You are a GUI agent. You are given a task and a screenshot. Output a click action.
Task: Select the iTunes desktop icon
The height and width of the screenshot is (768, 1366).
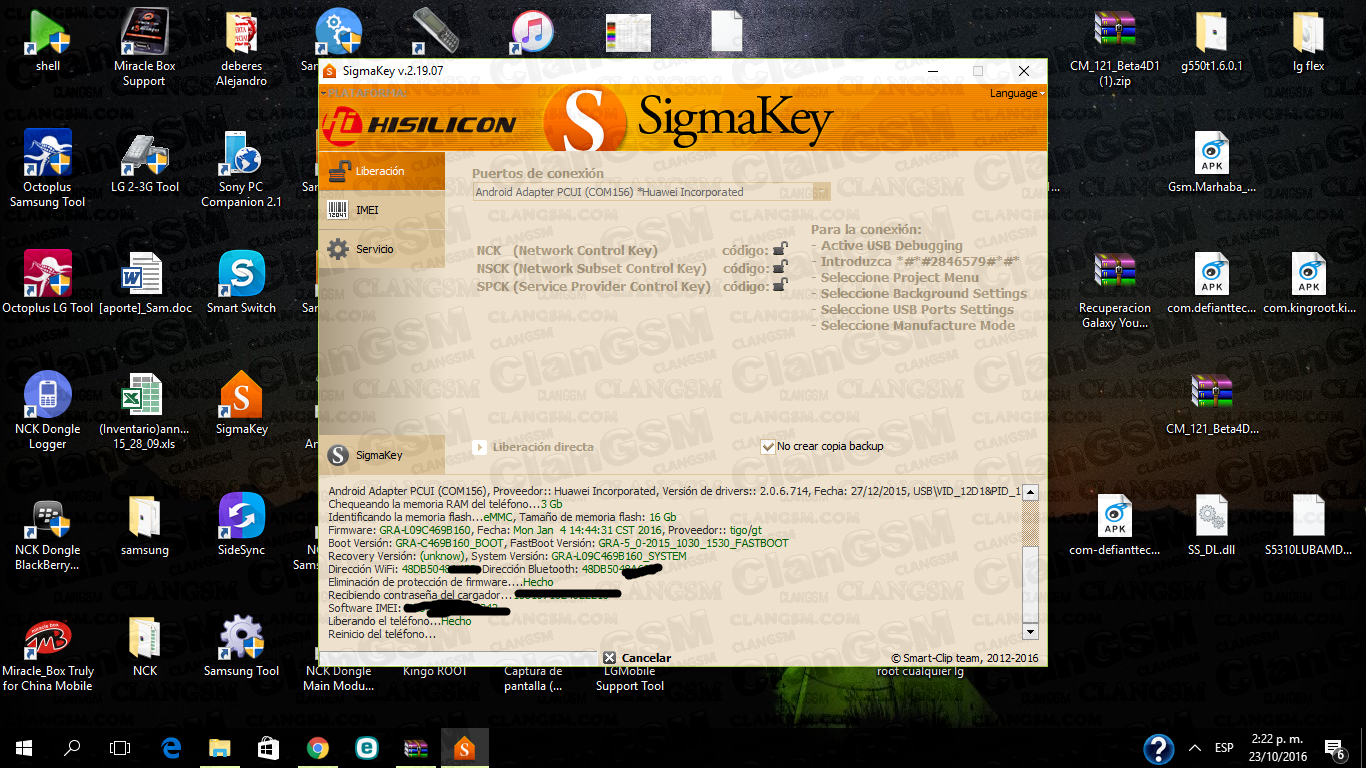tap(532, 32)
